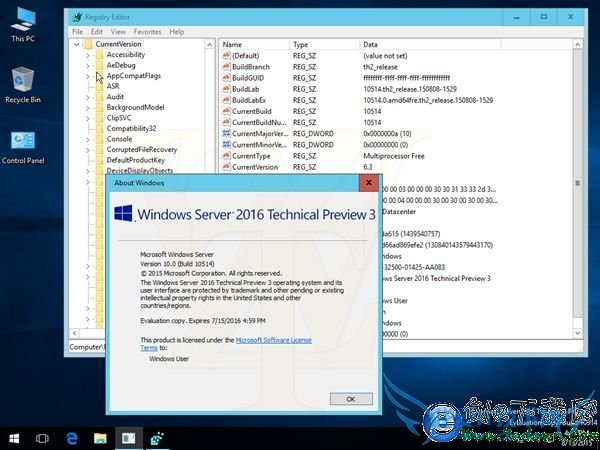
Task: Open Task View on the taskbar
Action: click(42, 439)
